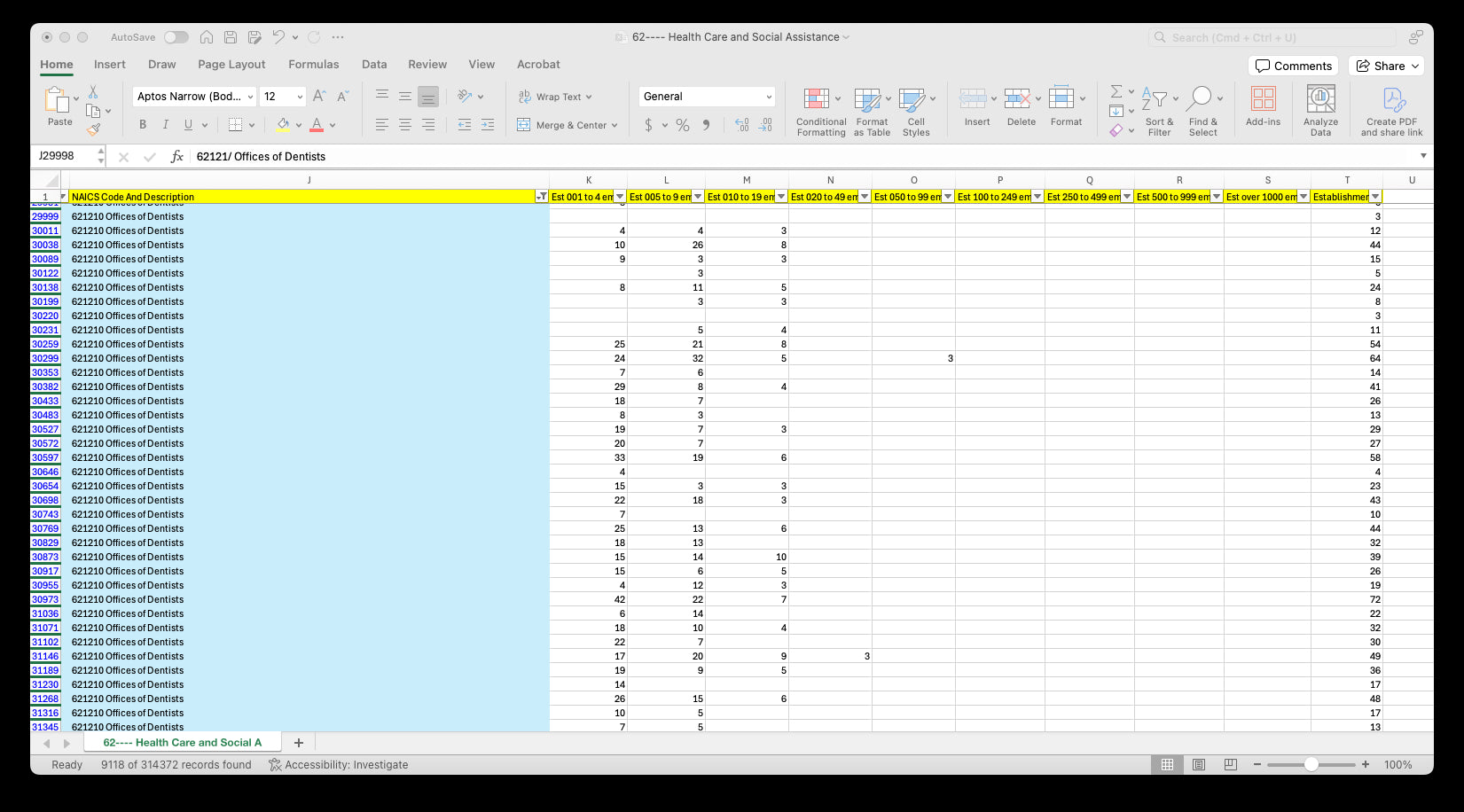The image size is (1464, 812).
Task: Open the Review tab
Action: coord(427,65)
